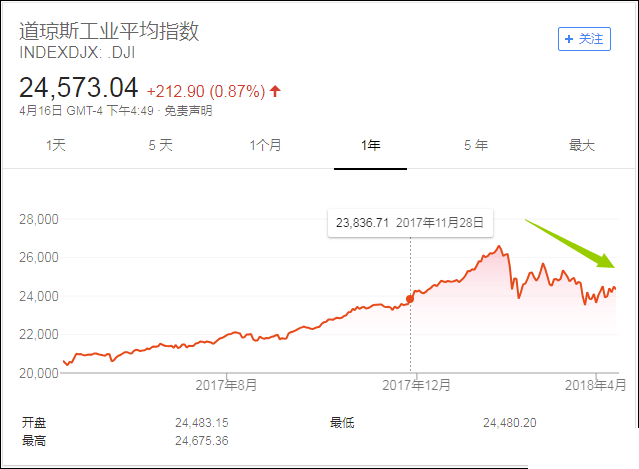This screenshot has height=469, width=639.
Task: Click the red data point on chart
Action: click(x=410, y=298)
